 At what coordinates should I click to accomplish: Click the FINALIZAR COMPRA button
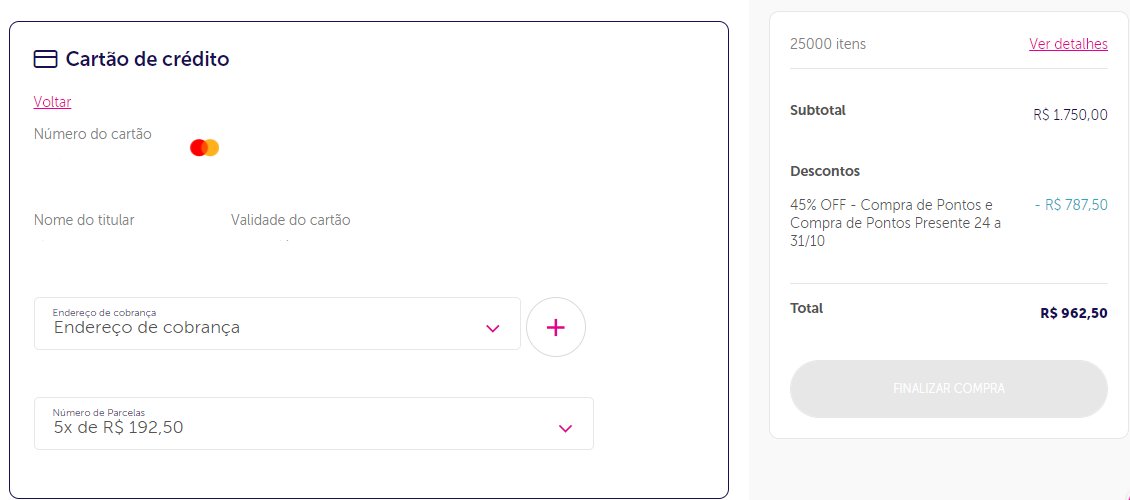tap(948, 389)
